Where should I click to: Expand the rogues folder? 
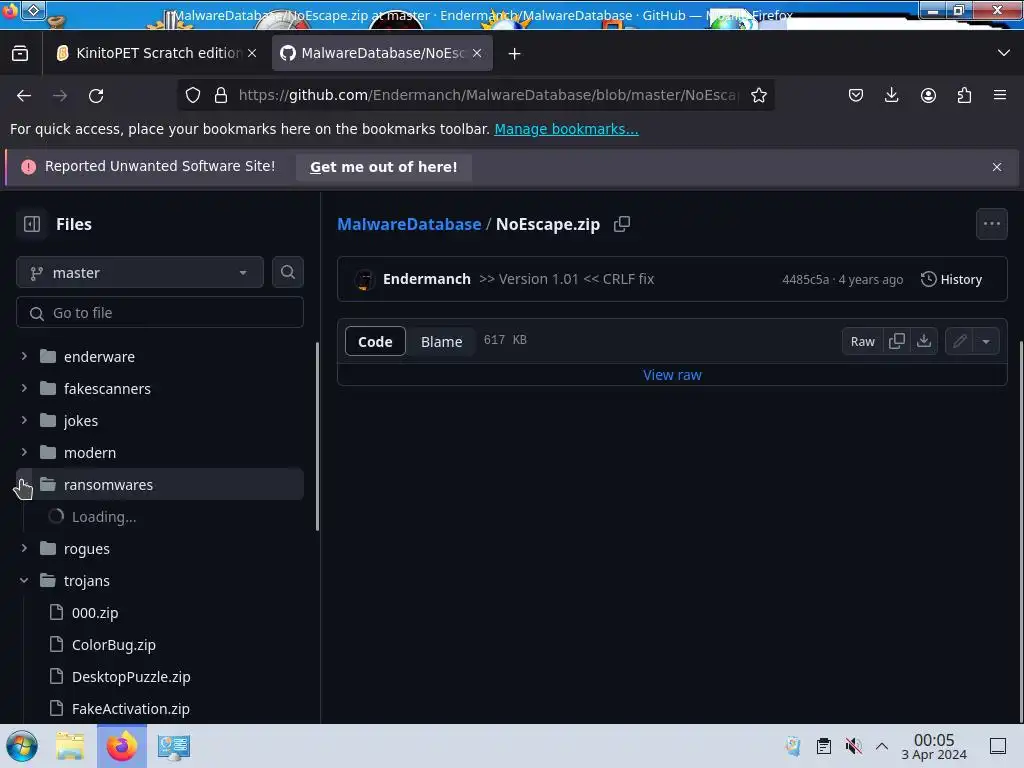click(x=24, y=549)
